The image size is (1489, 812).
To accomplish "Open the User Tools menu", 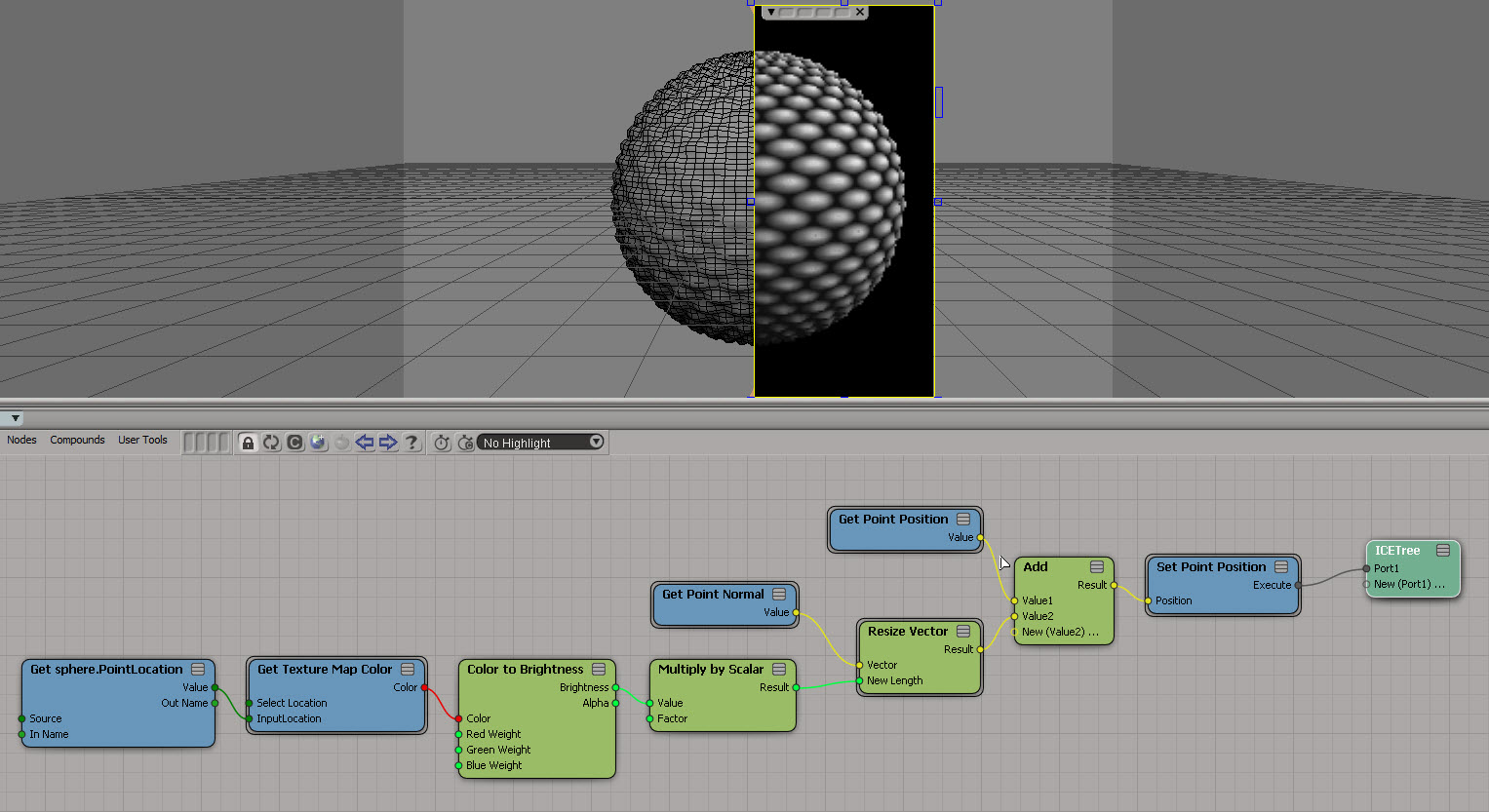I will click(x=142, y=440).
